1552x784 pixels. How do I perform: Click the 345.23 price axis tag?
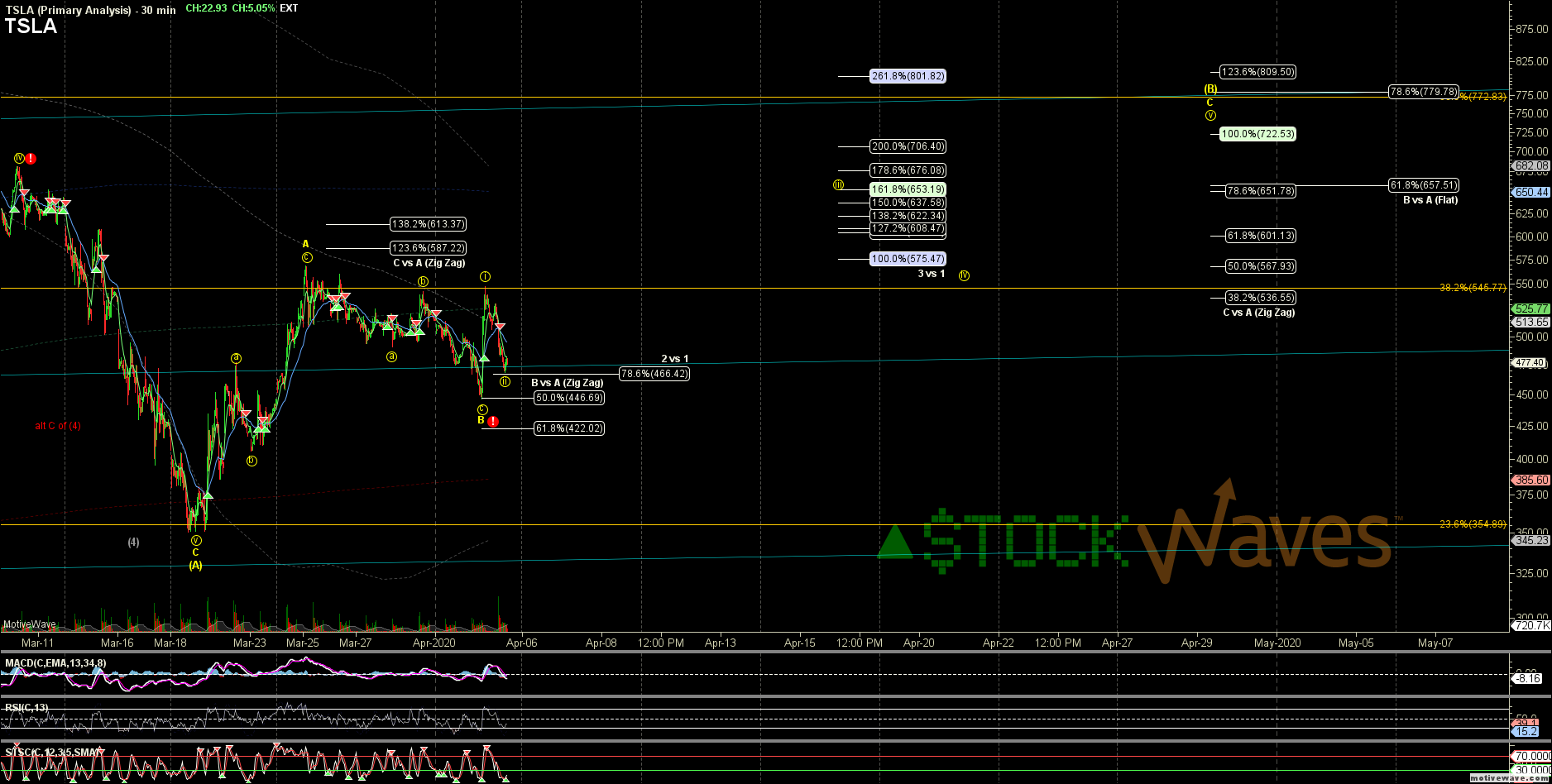(1530, 540)
